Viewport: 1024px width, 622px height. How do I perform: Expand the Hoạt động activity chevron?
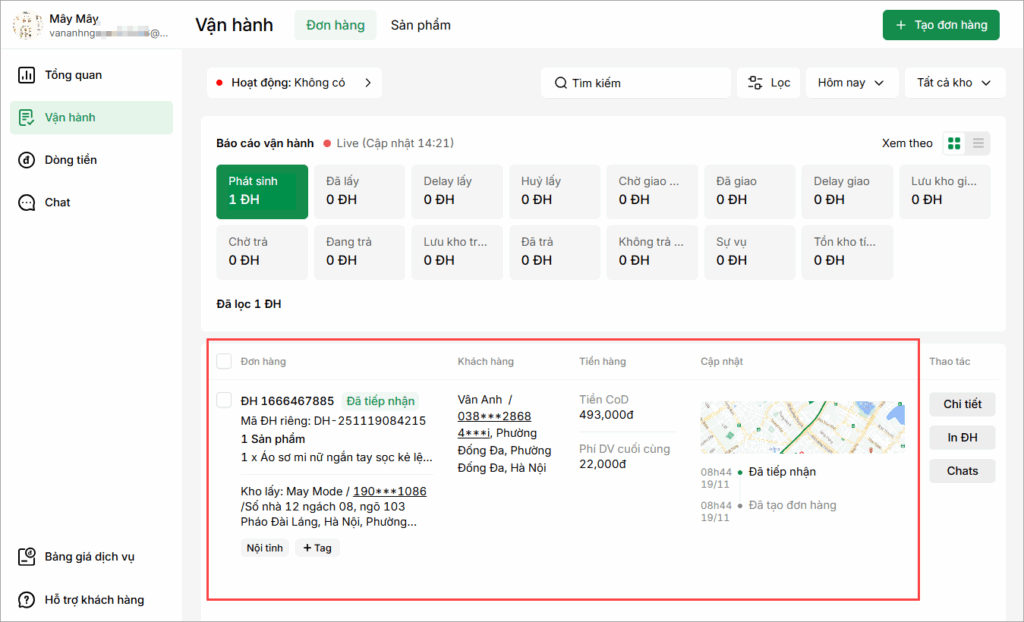pyautogui.click(x=367, y=83)
